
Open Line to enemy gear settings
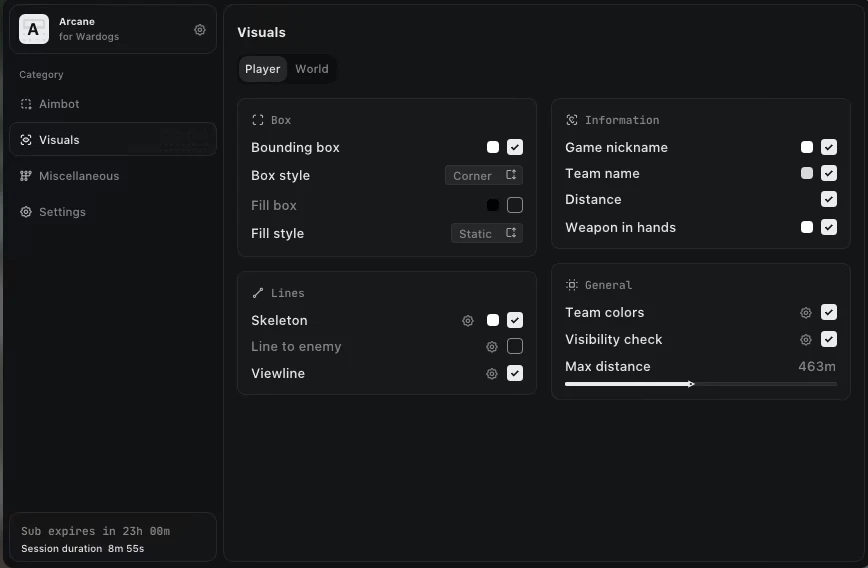click(492, 347)
